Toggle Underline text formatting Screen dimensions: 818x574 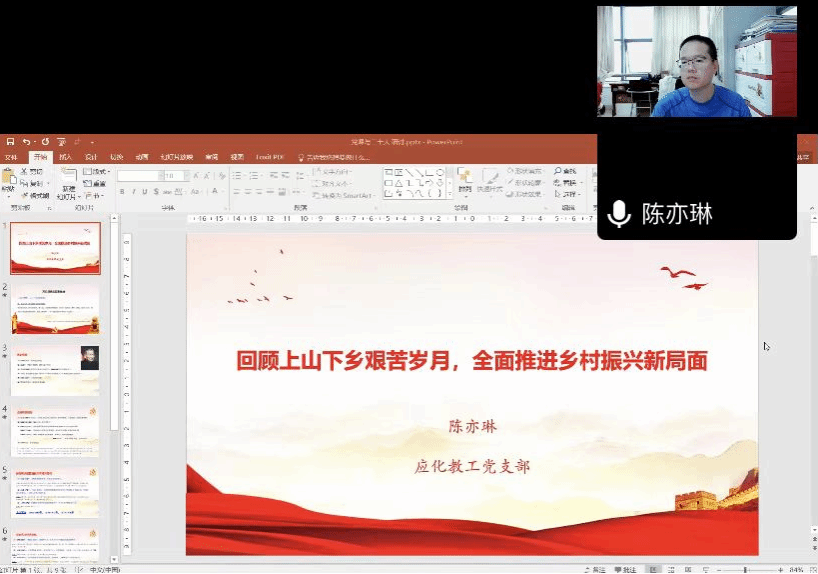(x=146, y=191)
